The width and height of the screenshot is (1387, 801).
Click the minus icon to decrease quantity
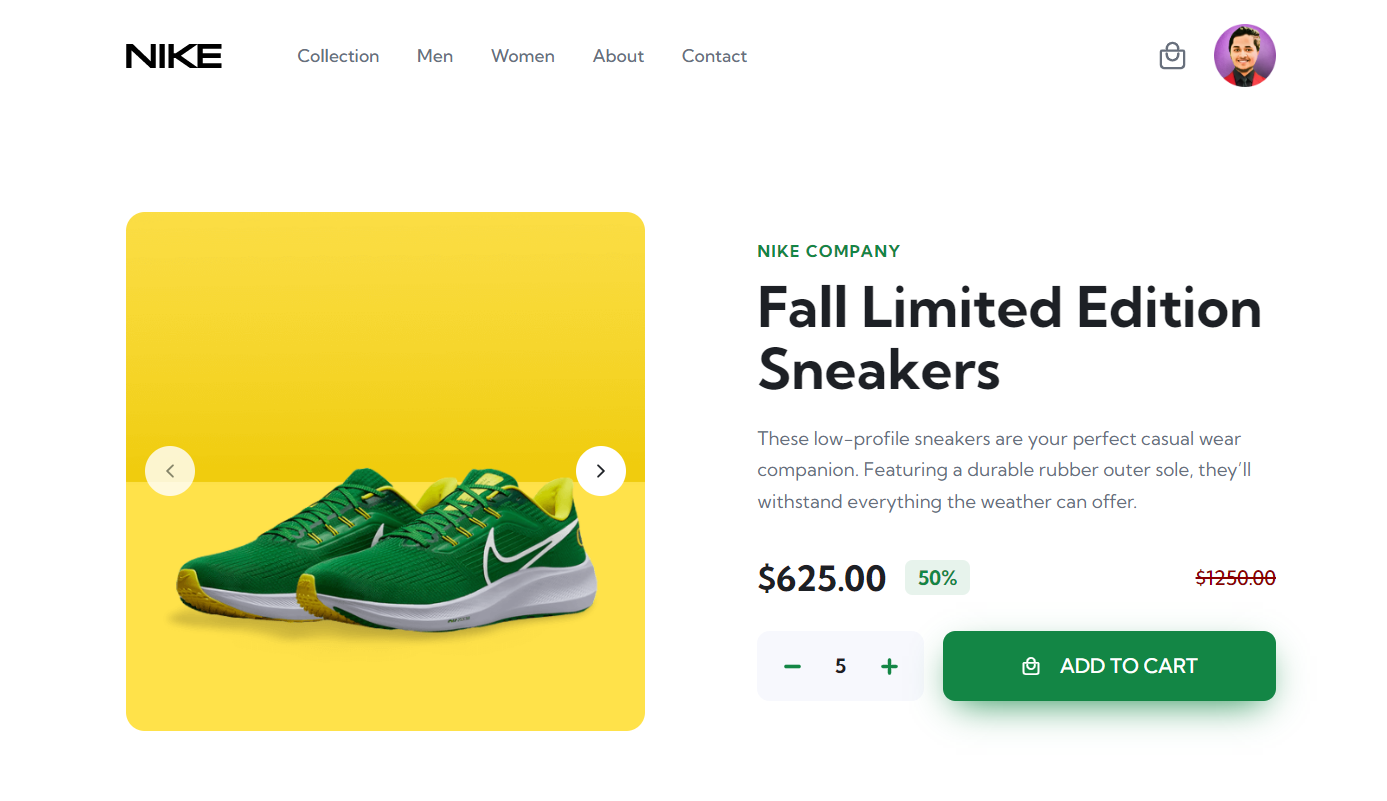[792, 665]
